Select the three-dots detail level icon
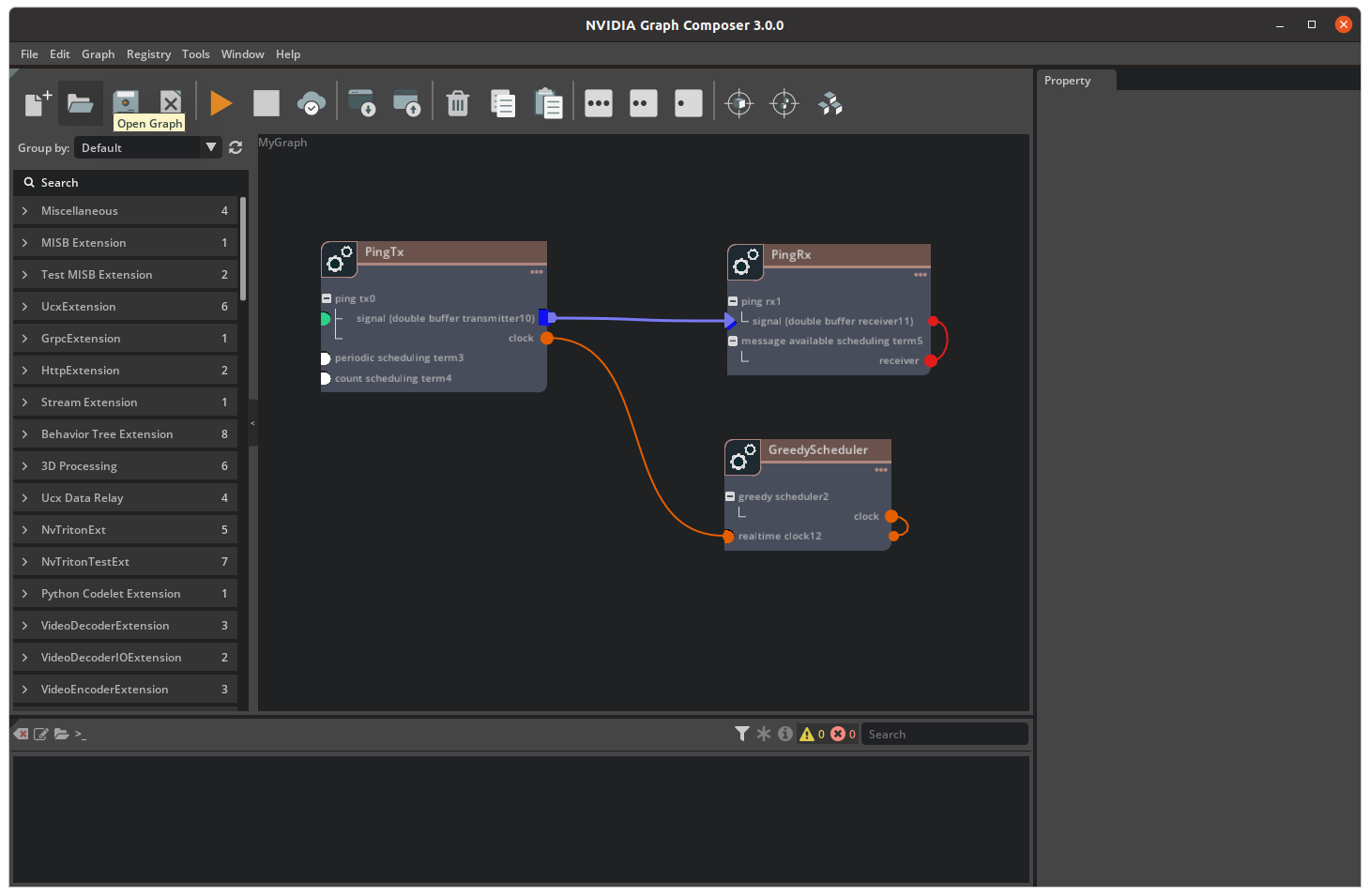 coord(599,103)
